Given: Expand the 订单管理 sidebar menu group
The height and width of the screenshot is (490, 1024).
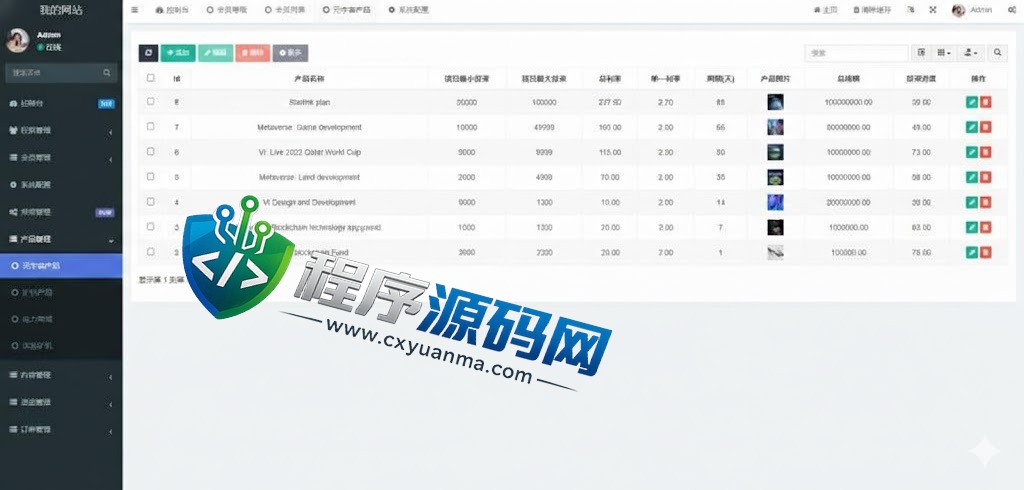Looking at the screenshot, I should tap(61, 430).
